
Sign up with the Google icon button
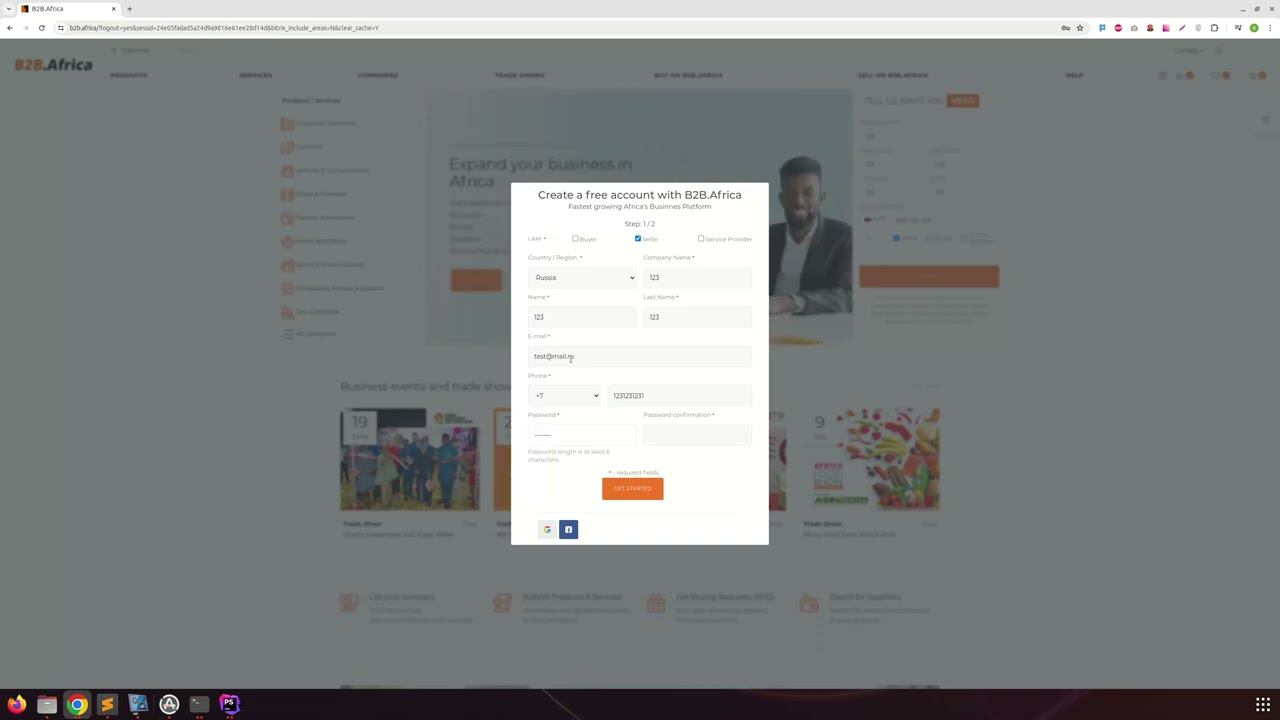point(547,529)
